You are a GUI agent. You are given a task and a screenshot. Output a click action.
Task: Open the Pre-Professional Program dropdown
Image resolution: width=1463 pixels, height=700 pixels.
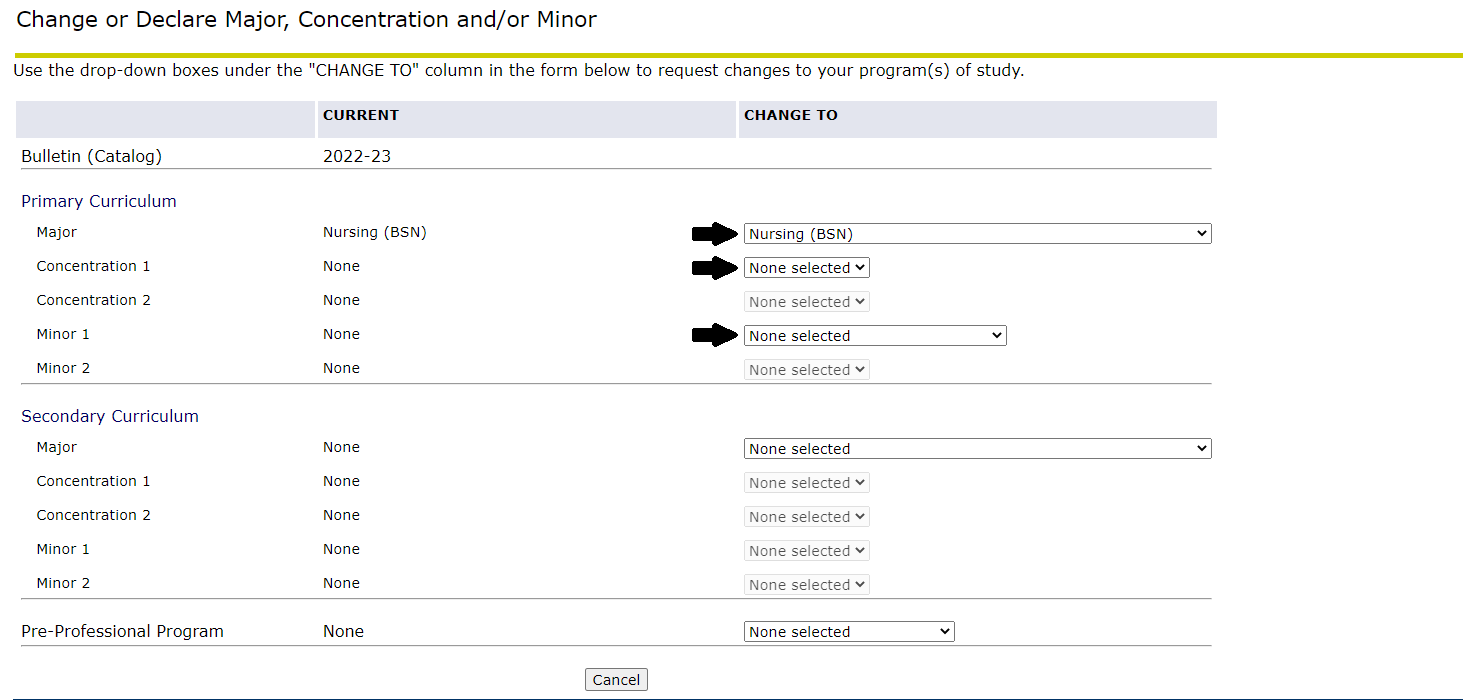click(x=849, y=632)
